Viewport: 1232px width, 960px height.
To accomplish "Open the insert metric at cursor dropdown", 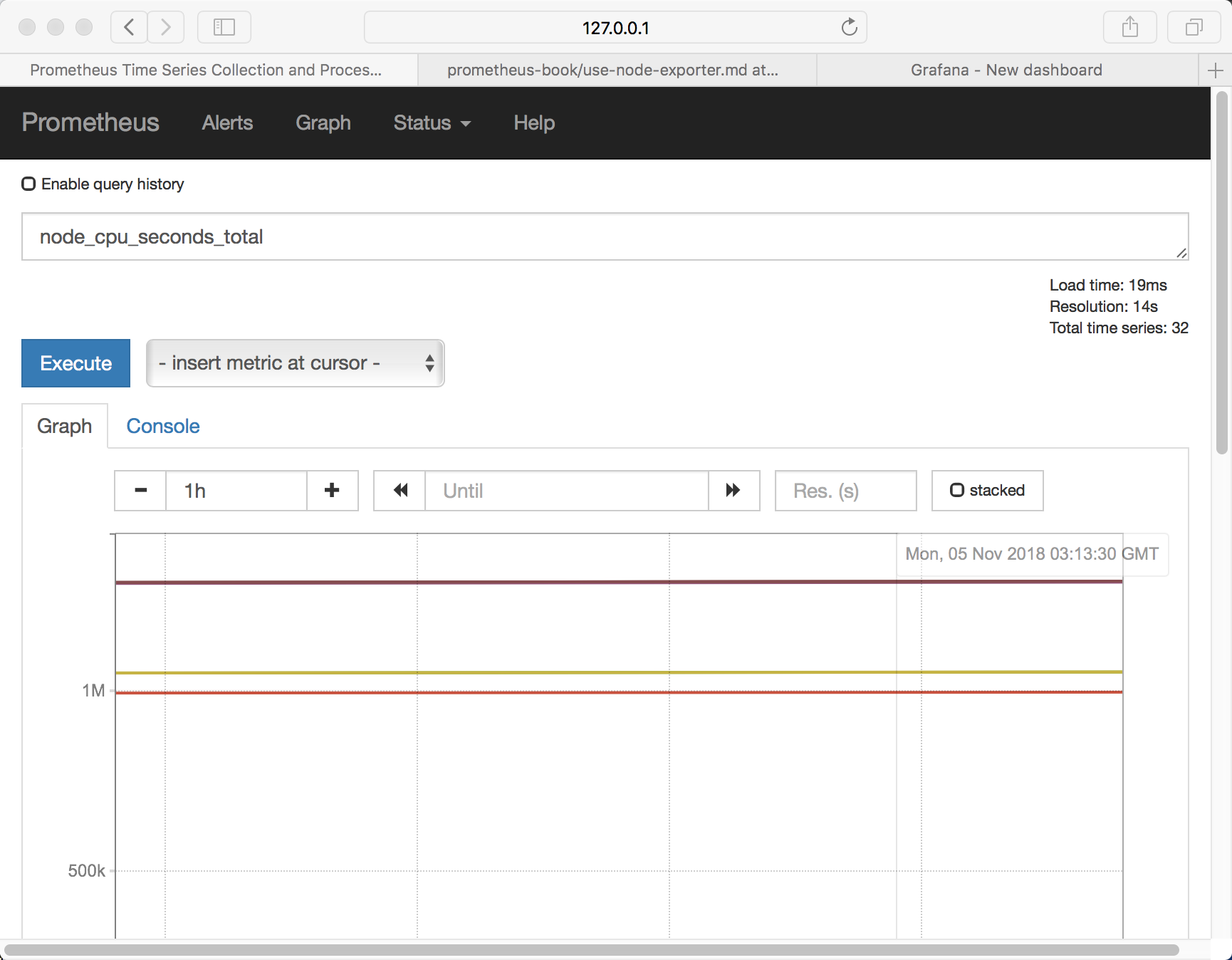I will (x=296, y=363).
